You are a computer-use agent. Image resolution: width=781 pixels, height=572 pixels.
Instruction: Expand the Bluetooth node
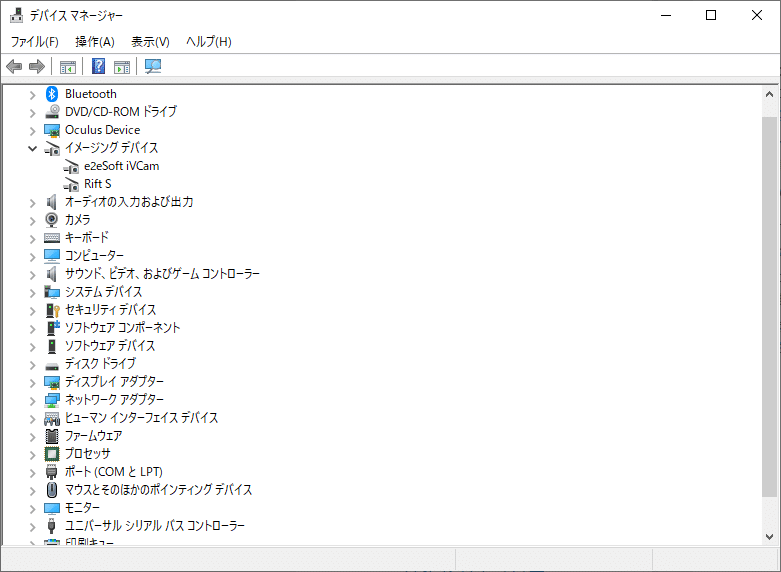[32, 95]
